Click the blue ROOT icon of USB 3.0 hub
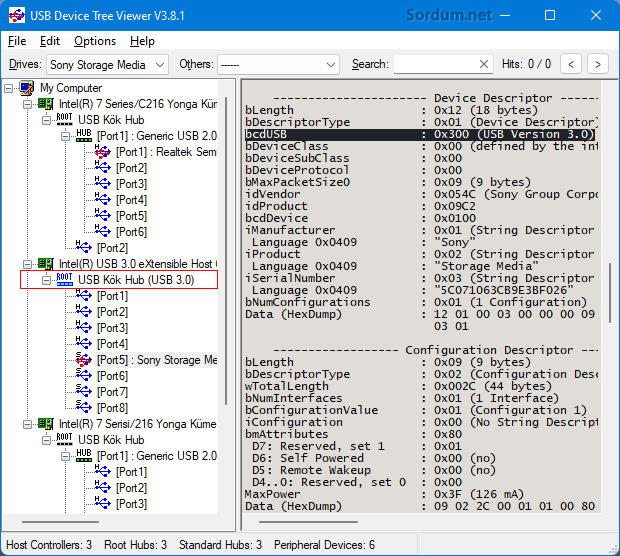Screen dimensions: 620x556 [64, 280]
